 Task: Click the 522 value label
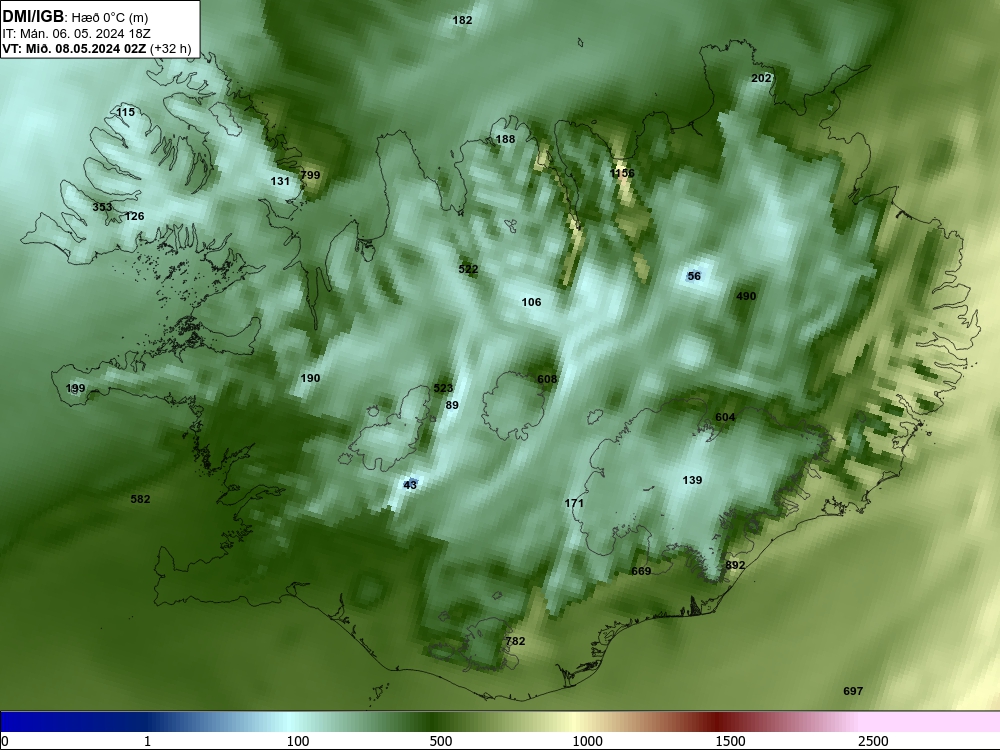(x=468, y=269)
